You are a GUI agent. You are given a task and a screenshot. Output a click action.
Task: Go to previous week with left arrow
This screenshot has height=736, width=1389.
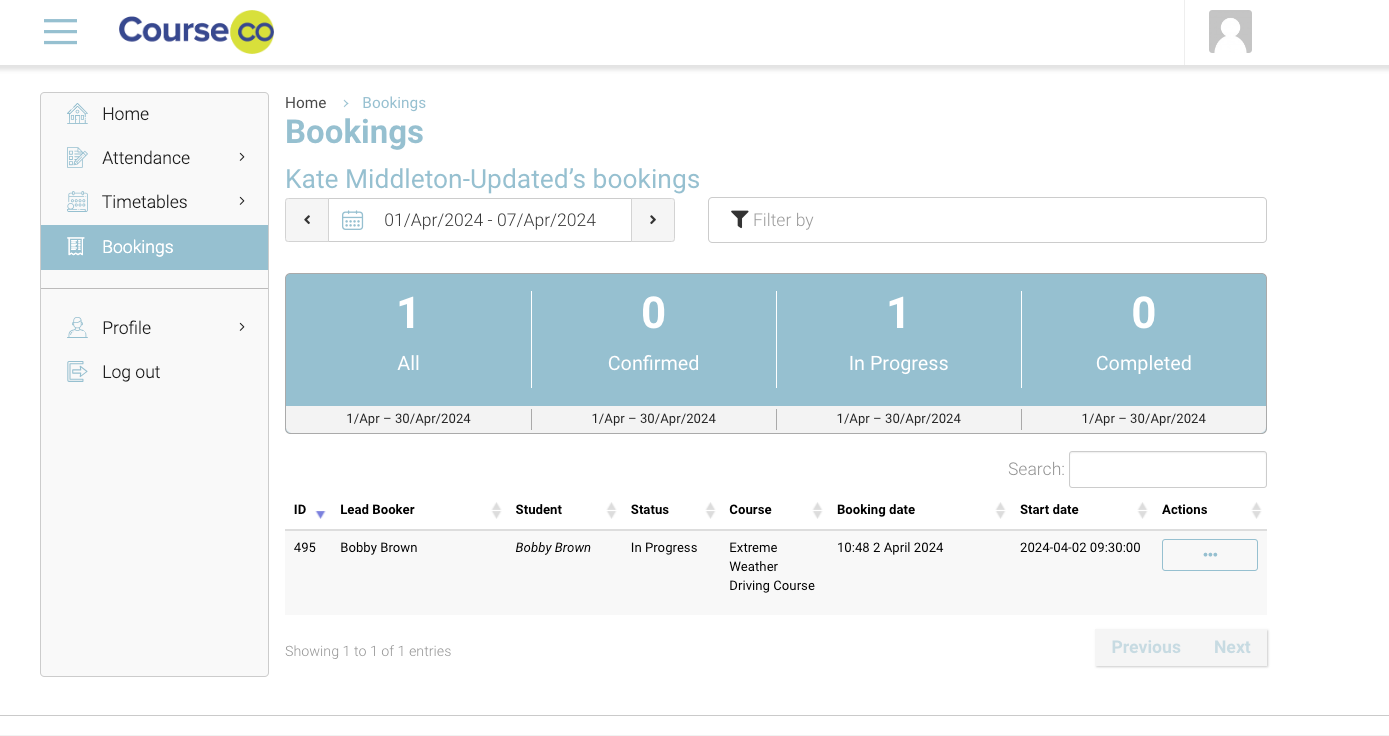[x=307, y=220]
